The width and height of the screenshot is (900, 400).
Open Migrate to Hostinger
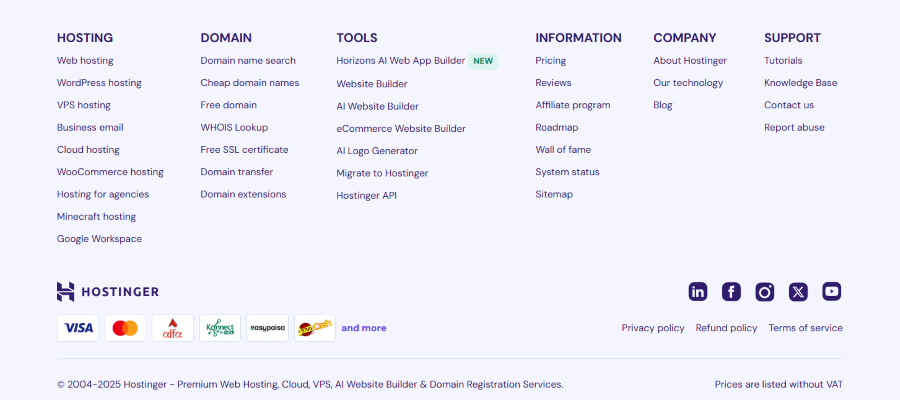click(382, 173)
